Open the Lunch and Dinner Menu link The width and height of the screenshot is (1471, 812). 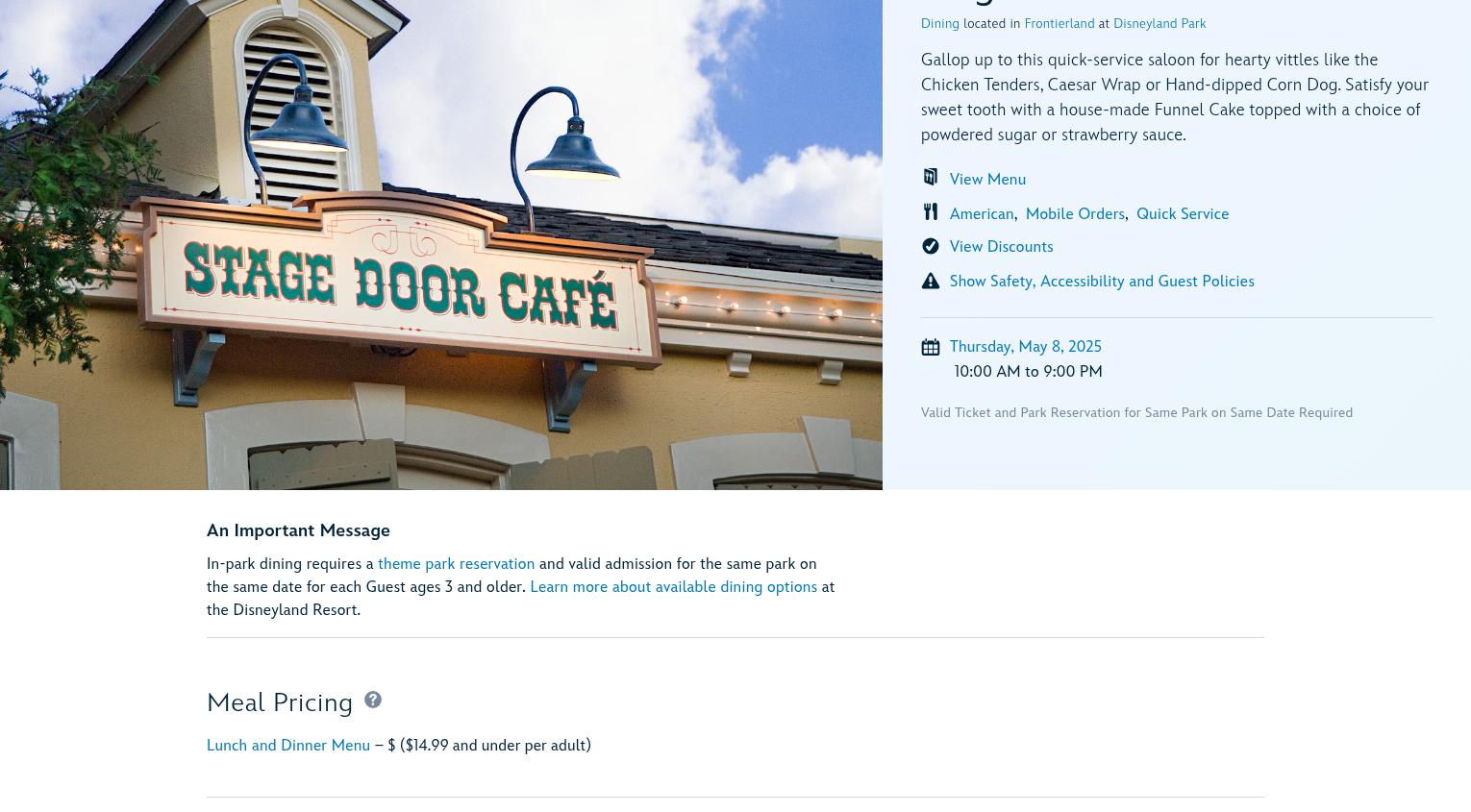(x=288, y=745)
